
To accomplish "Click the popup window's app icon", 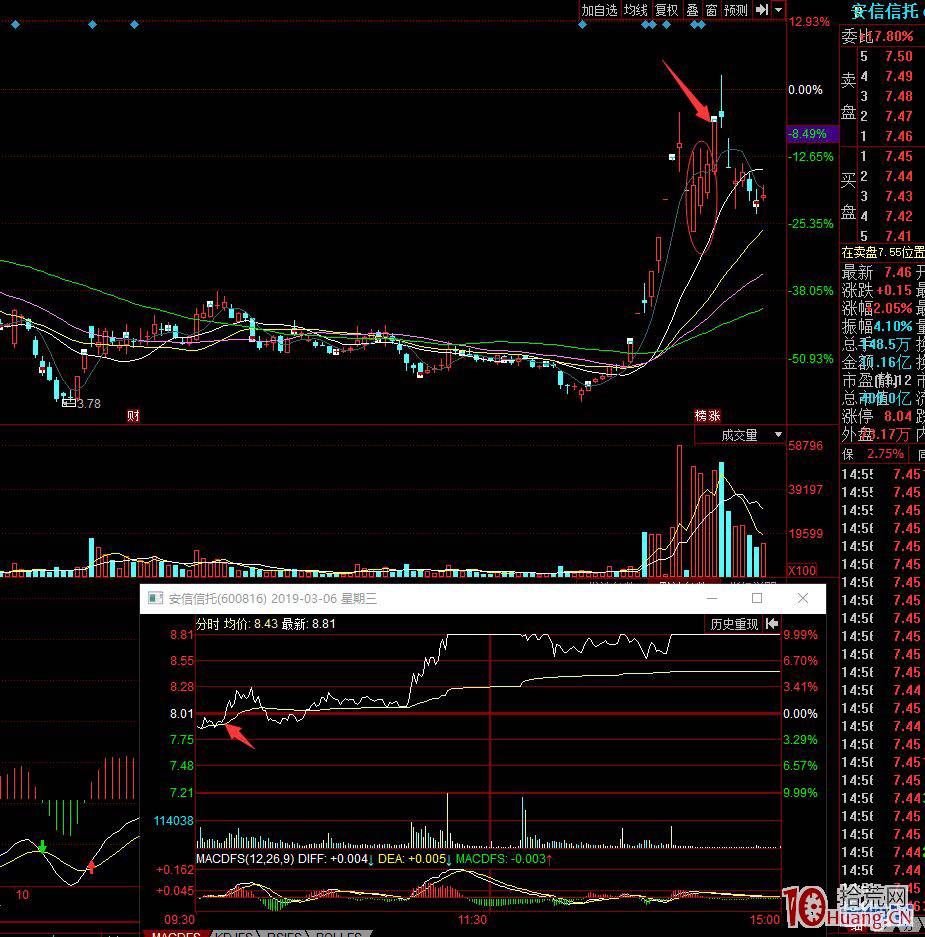I will tap(155, 598).
